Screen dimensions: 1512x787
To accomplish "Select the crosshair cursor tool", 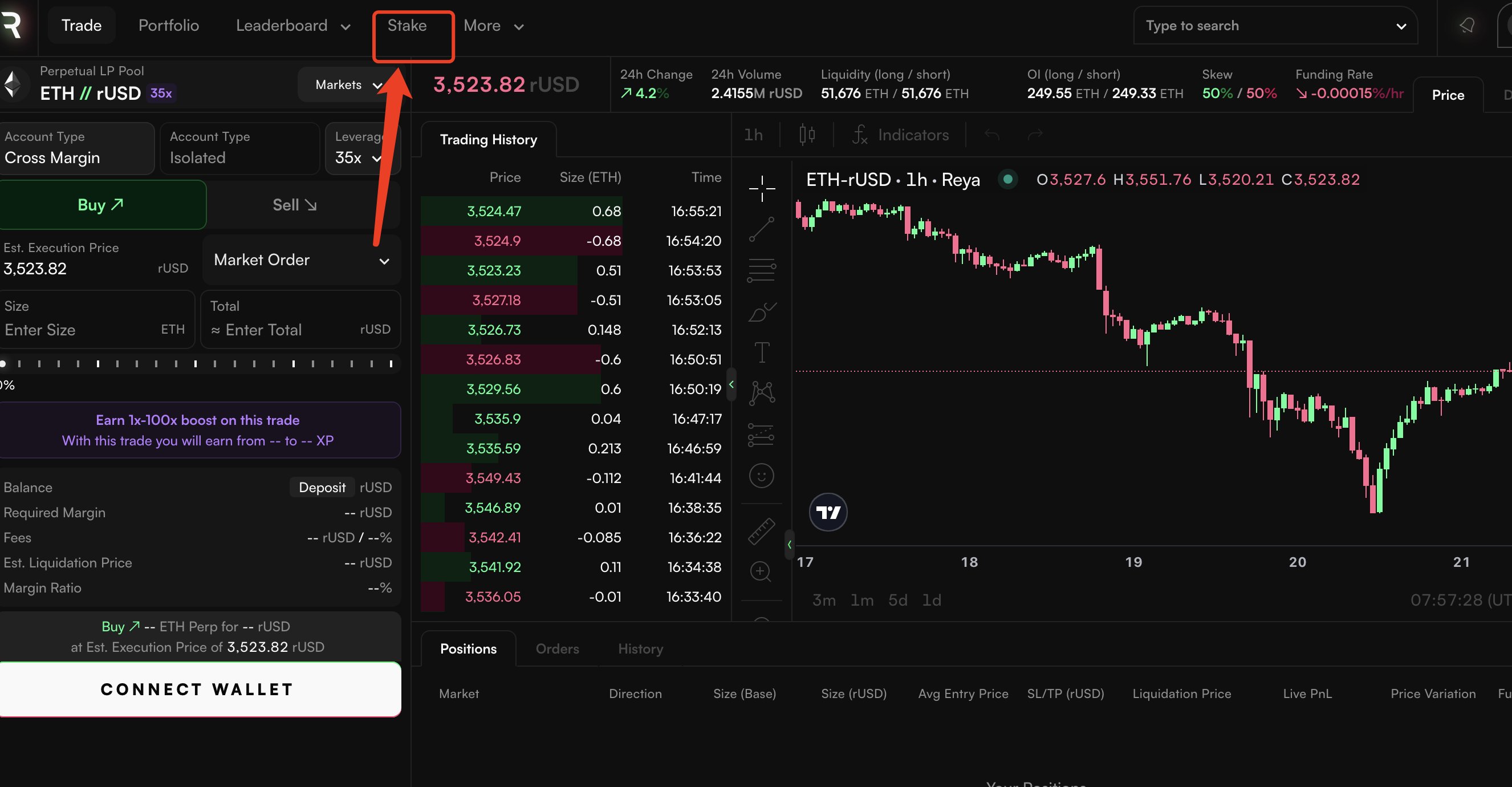I will point(762,189).
